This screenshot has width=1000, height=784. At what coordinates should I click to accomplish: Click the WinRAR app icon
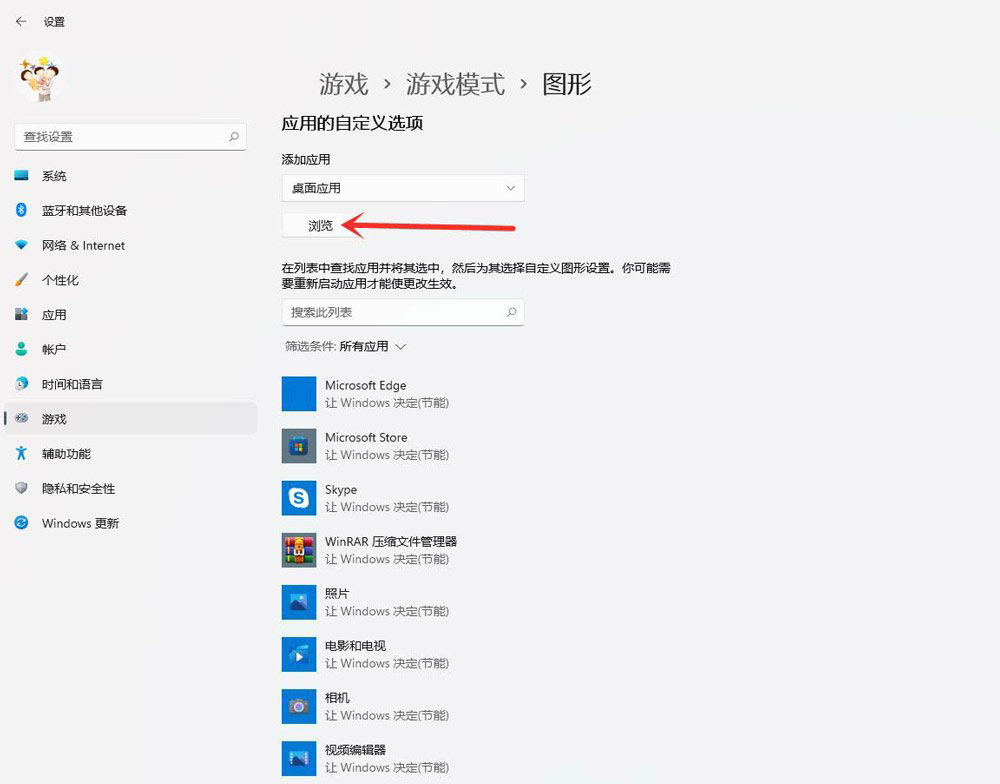point(299,550)
